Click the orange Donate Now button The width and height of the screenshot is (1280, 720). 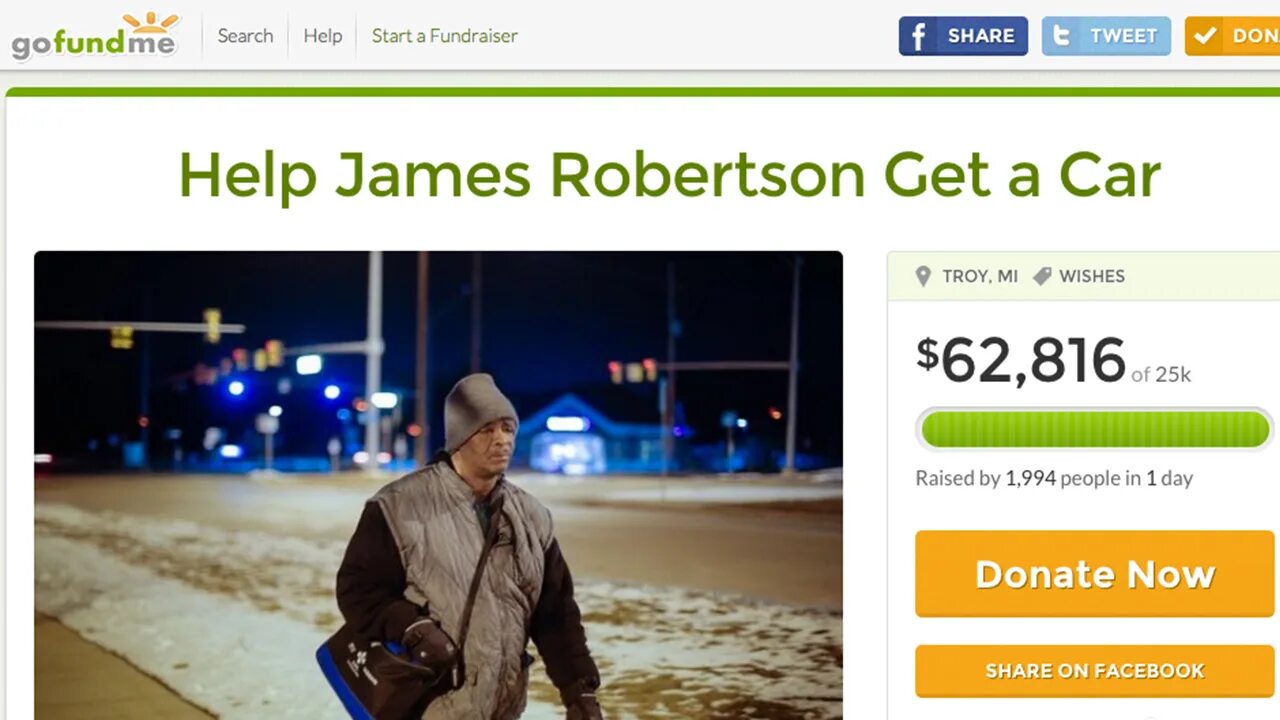[1095, 574]
